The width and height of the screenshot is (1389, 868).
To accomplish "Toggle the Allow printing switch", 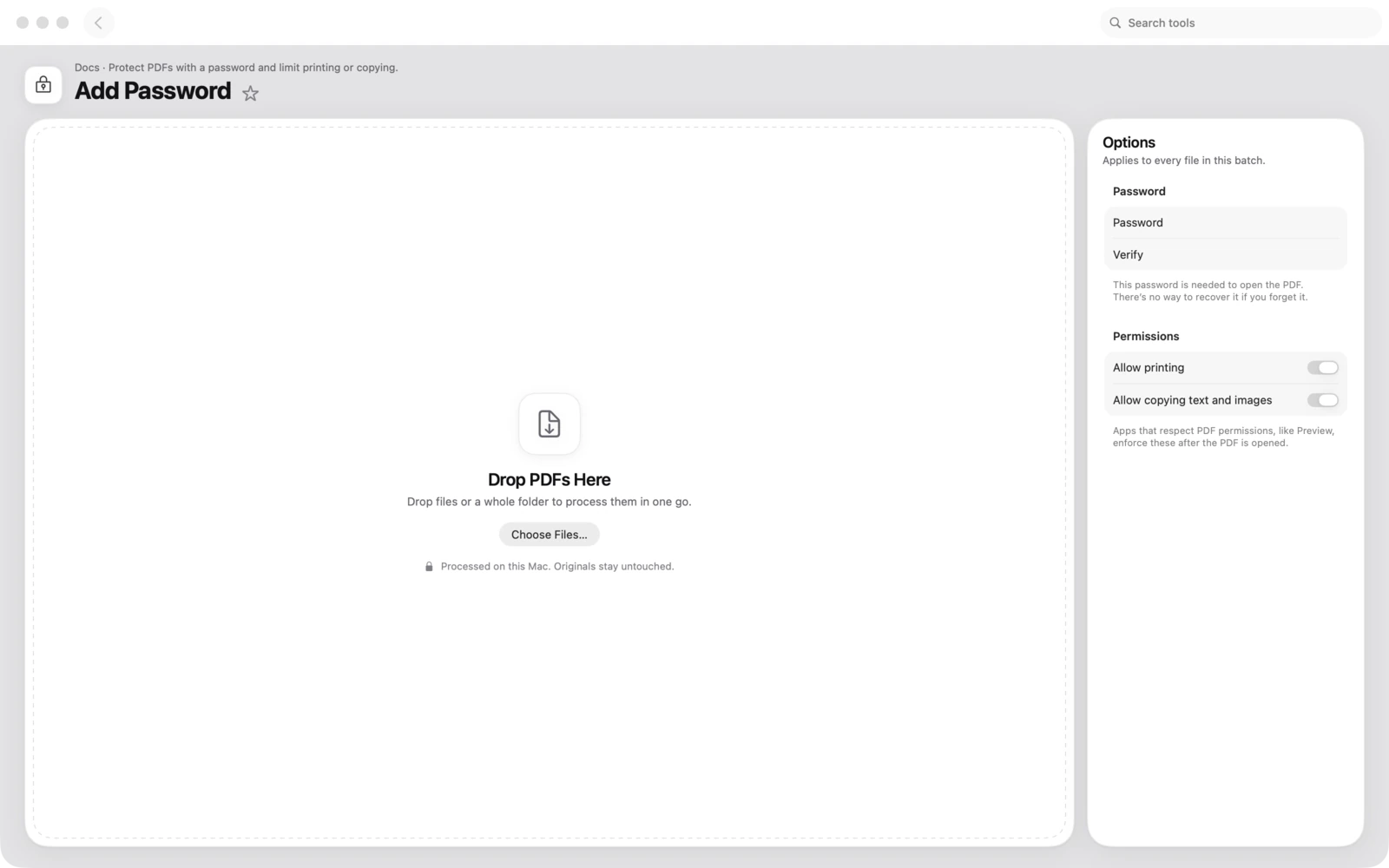I will 1323,368.
